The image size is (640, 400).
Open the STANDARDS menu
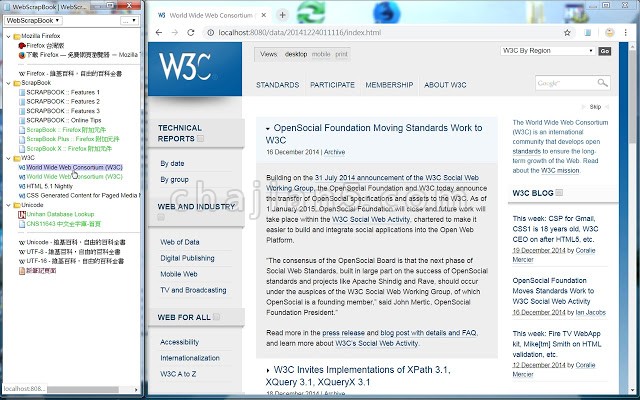click(x=278, y=85)
